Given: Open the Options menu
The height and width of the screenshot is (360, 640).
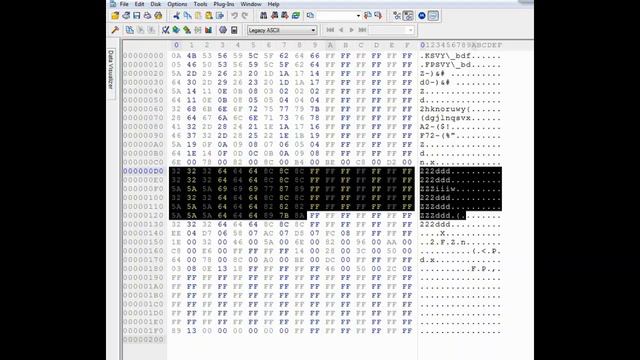Looking at the screenshot, I should (177, 4).
